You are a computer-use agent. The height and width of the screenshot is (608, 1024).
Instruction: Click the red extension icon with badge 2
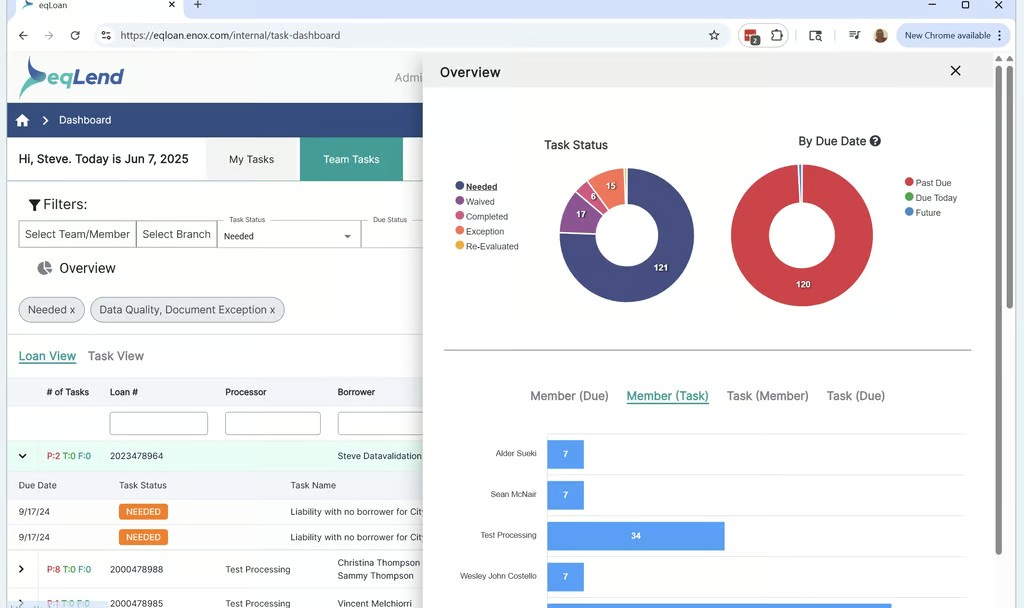pyautogui.click(x=751, y=36)
